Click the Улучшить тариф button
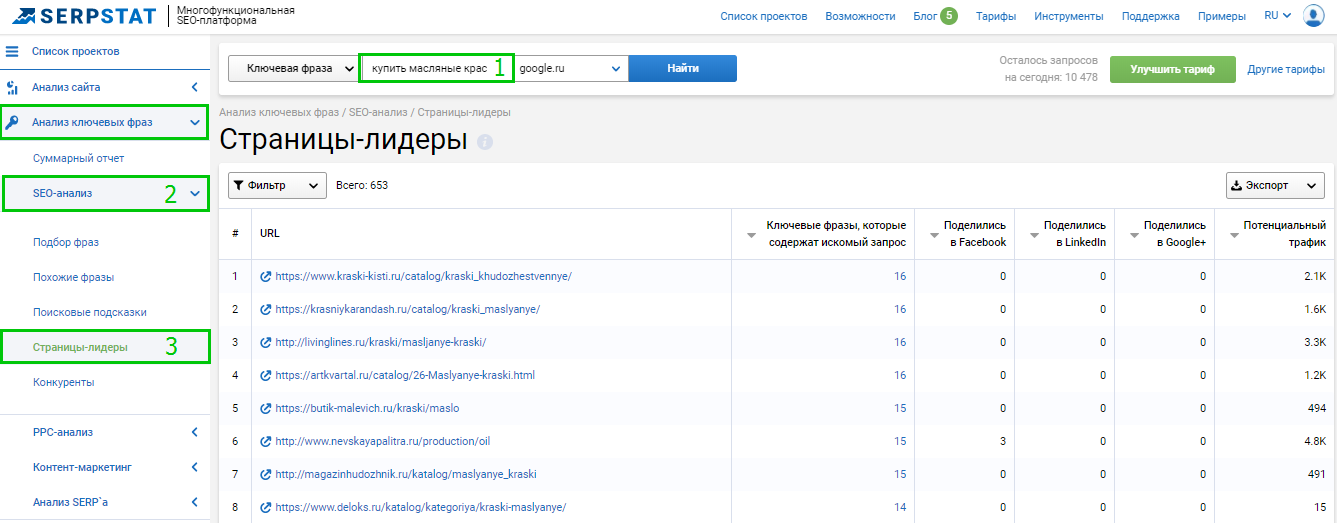This screenshot has width=1337, height=523. [1172, 69]
